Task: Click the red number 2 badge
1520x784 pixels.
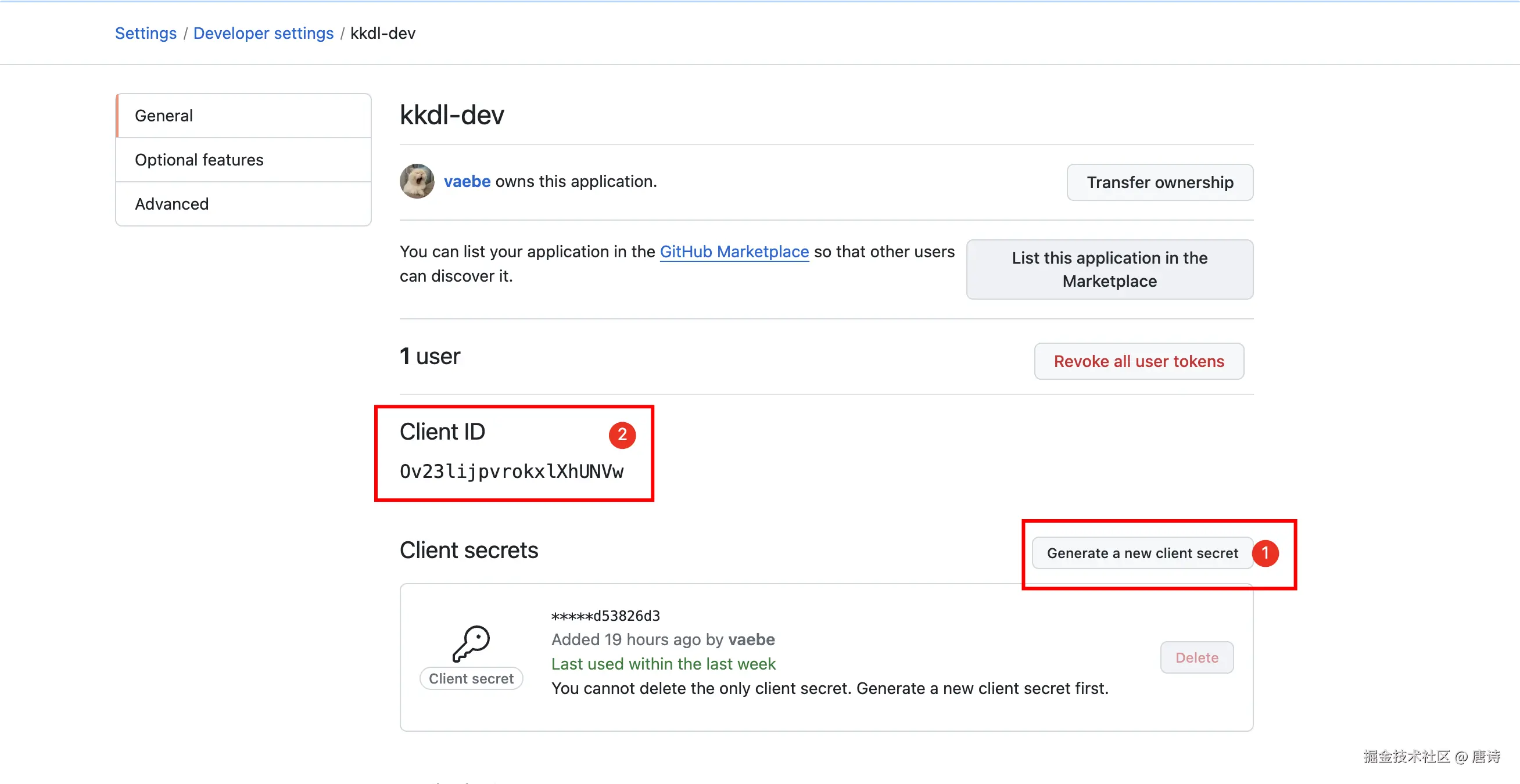Action: [622, 435]
